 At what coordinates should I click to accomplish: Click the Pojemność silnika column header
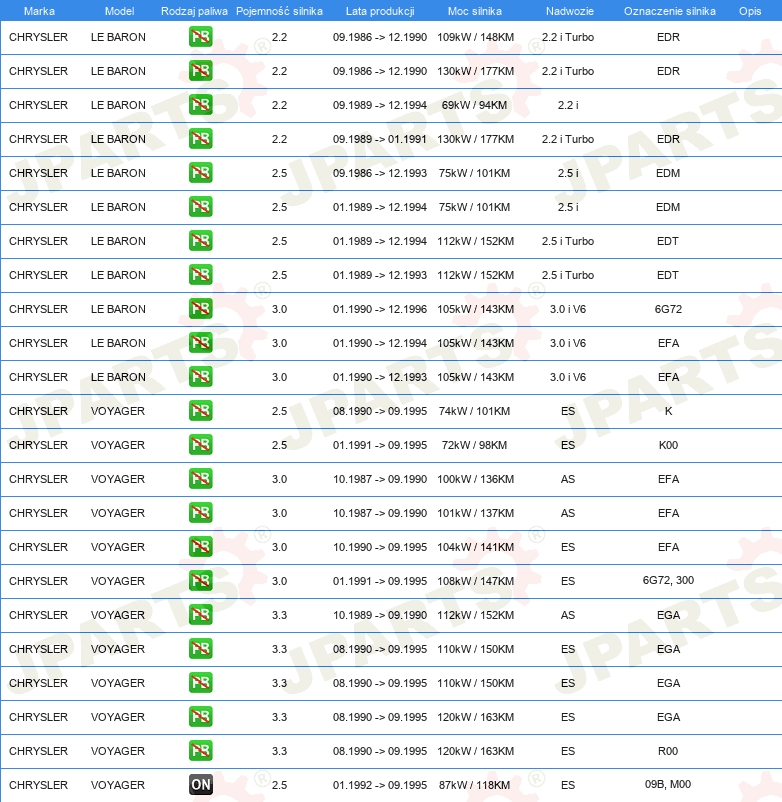click(x=279, y=11)
